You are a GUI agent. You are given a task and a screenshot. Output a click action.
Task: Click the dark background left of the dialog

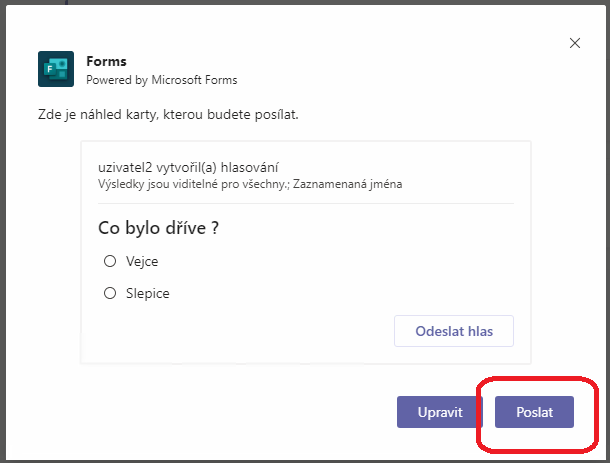2,233
